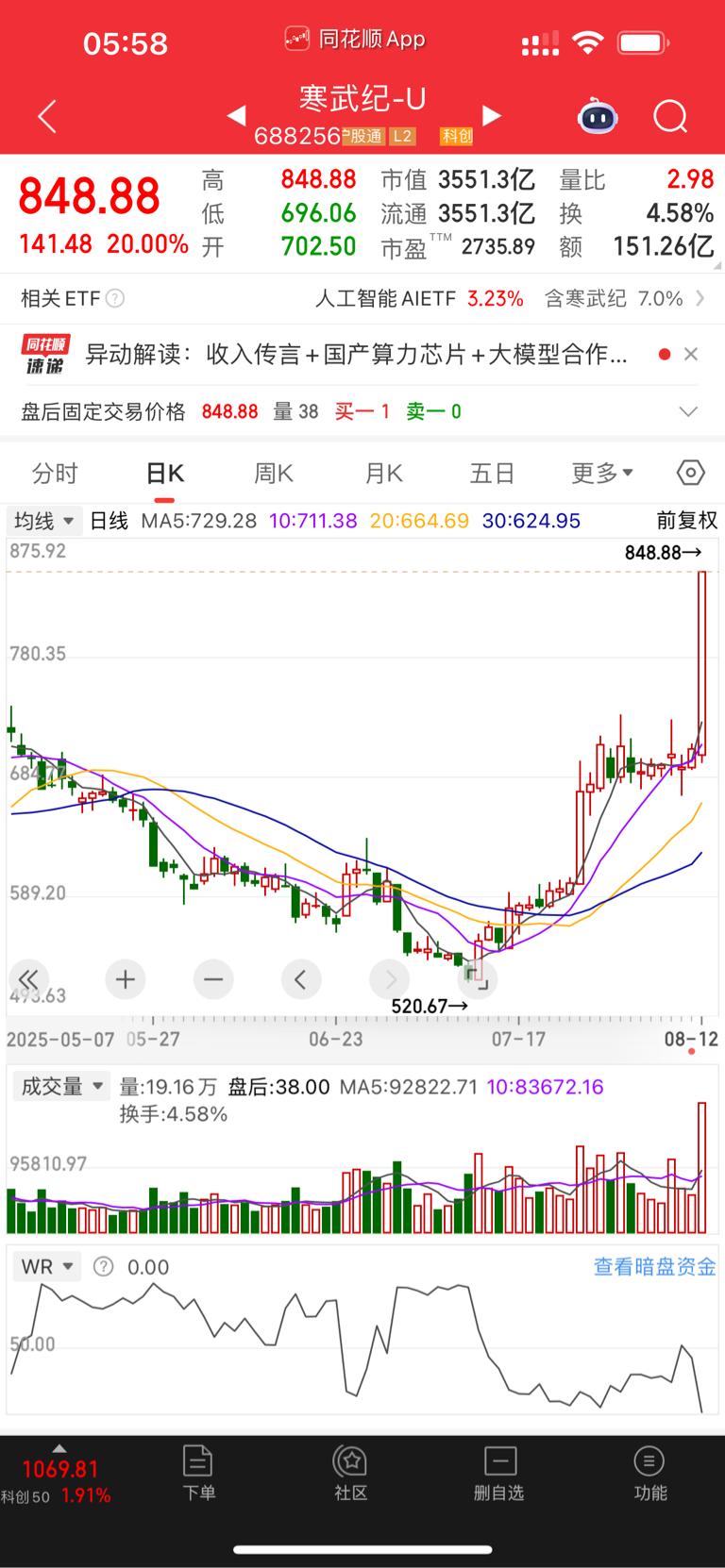Read 异动解读 news headline
725x1568 pixels.
pyautogui.click(x=357, y=354)
